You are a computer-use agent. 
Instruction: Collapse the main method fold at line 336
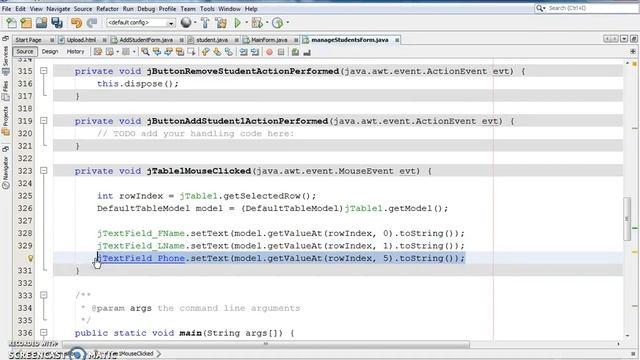pos(44,333)
